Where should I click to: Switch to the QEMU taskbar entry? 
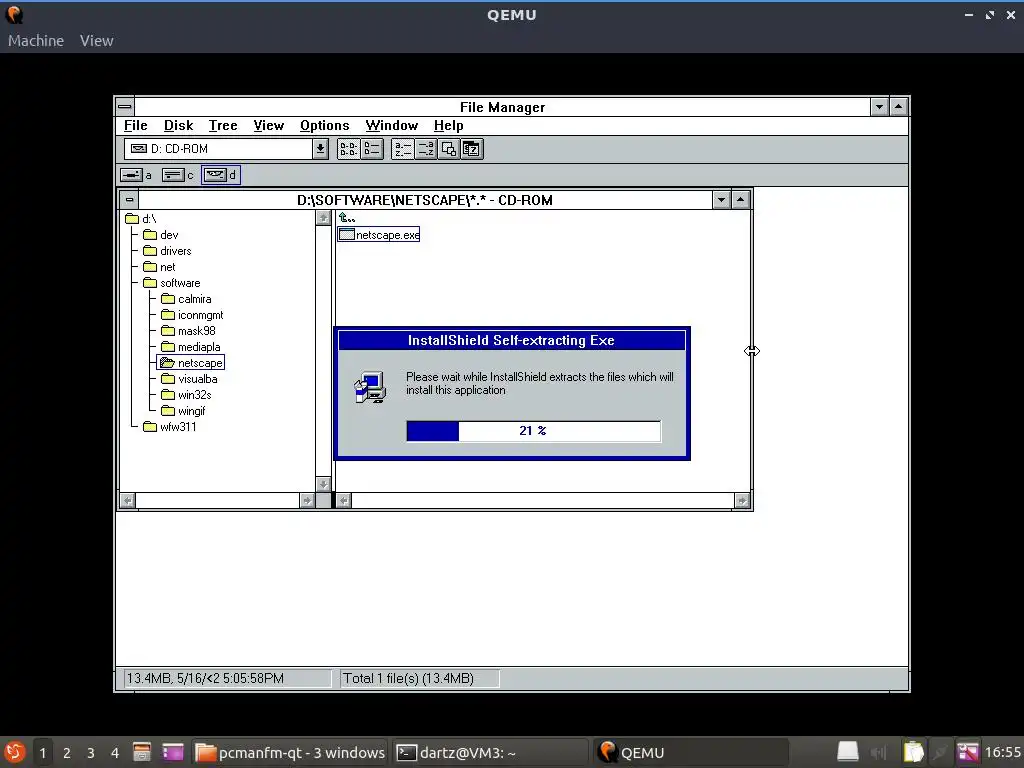pos(691,753)
